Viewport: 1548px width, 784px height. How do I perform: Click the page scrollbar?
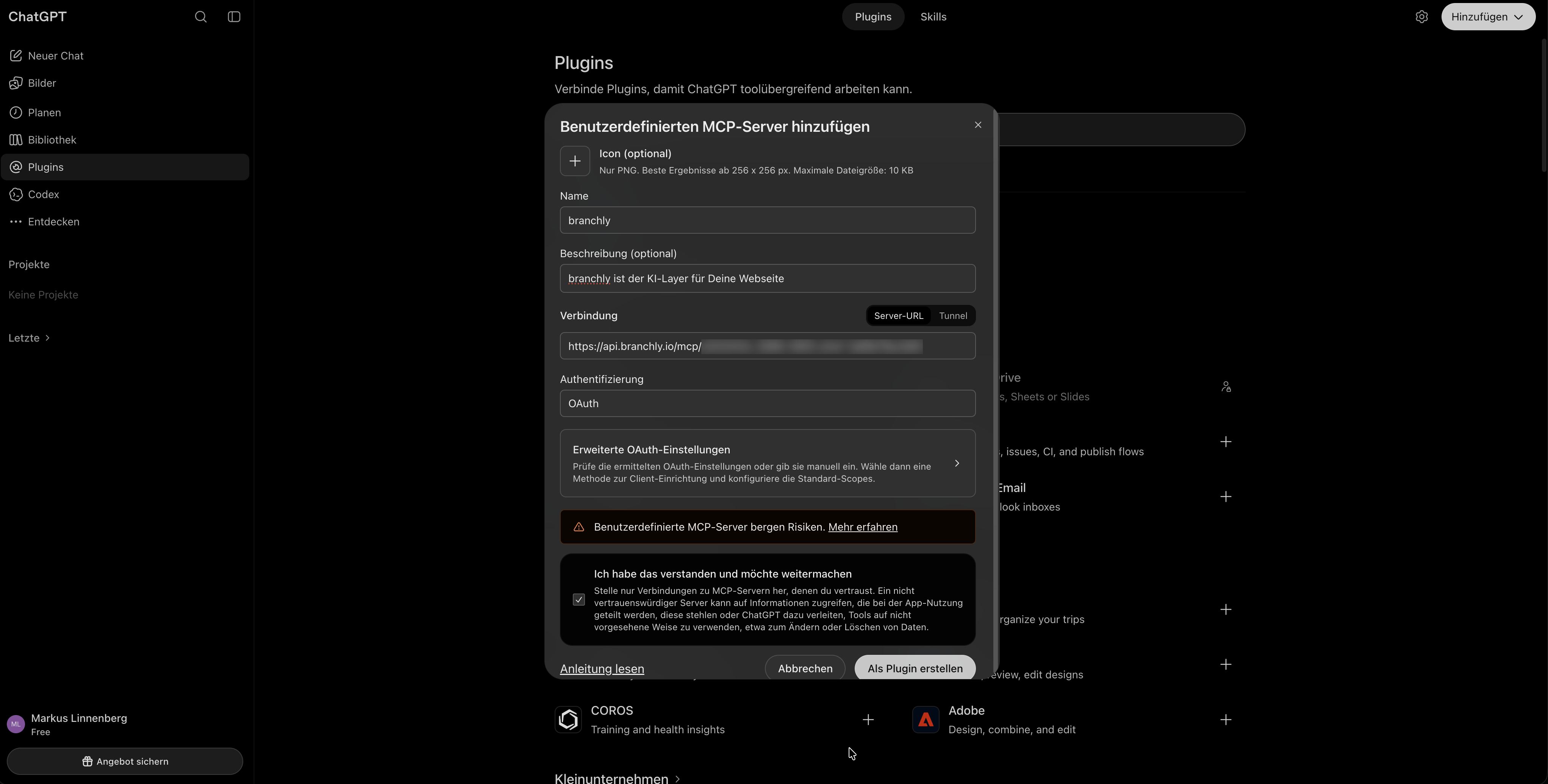[x=1543, y=105]
